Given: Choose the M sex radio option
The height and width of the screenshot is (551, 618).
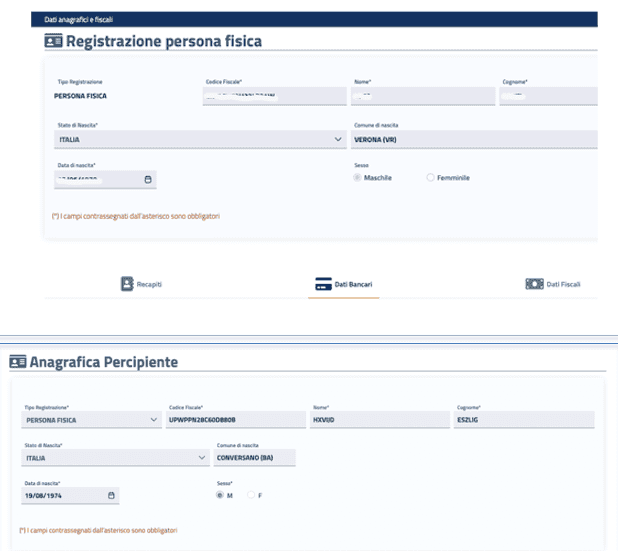Looking at the screenshot, I should pos(220,495).
